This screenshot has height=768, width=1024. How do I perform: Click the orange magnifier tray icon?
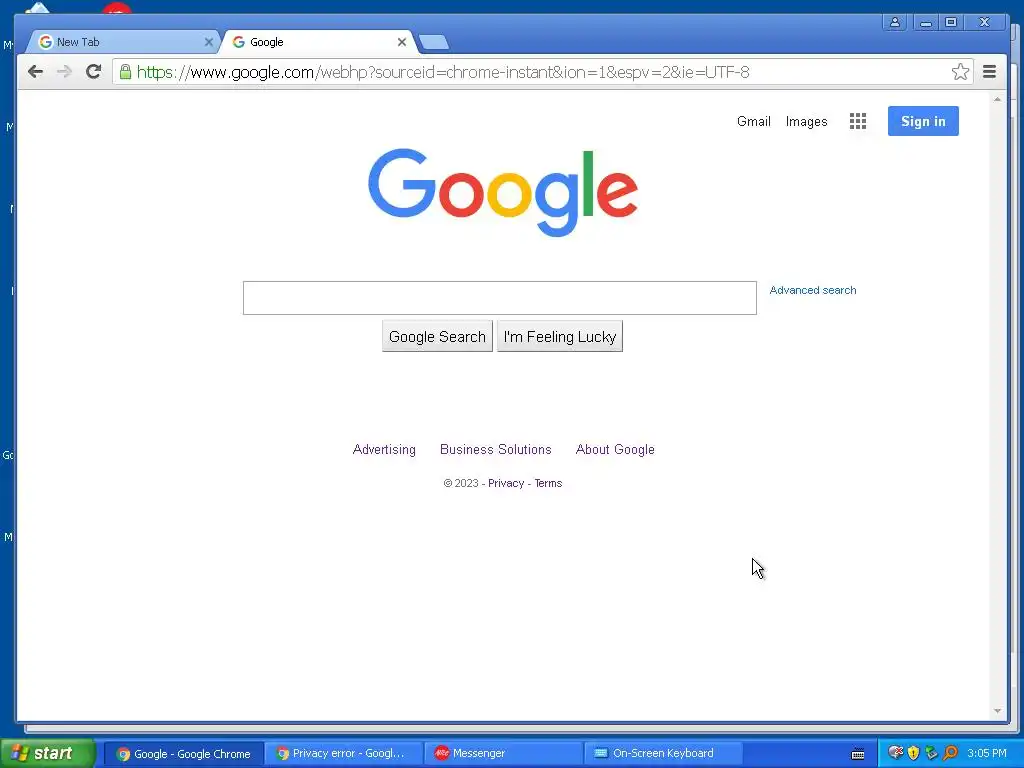951,753
